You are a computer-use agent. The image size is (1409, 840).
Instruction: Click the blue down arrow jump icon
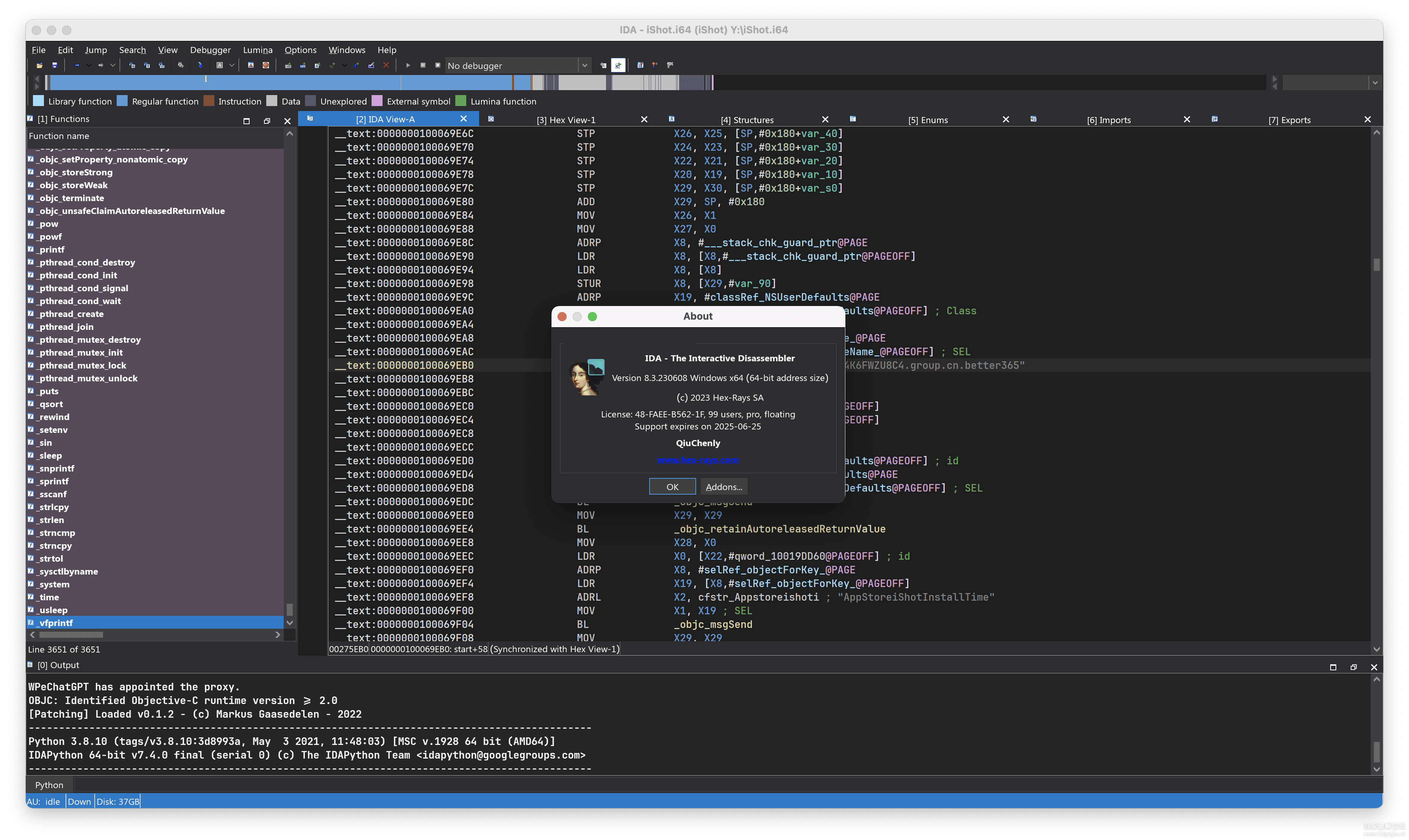(200, 66)
